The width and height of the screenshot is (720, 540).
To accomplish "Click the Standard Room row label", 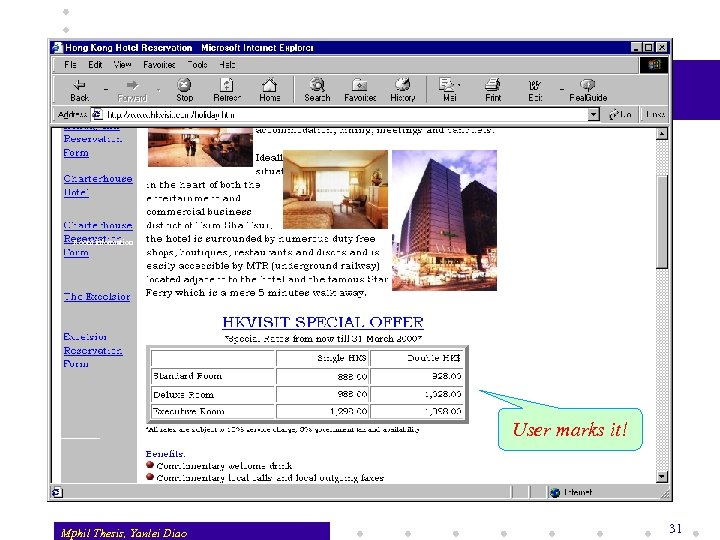I will pos(188,376).
